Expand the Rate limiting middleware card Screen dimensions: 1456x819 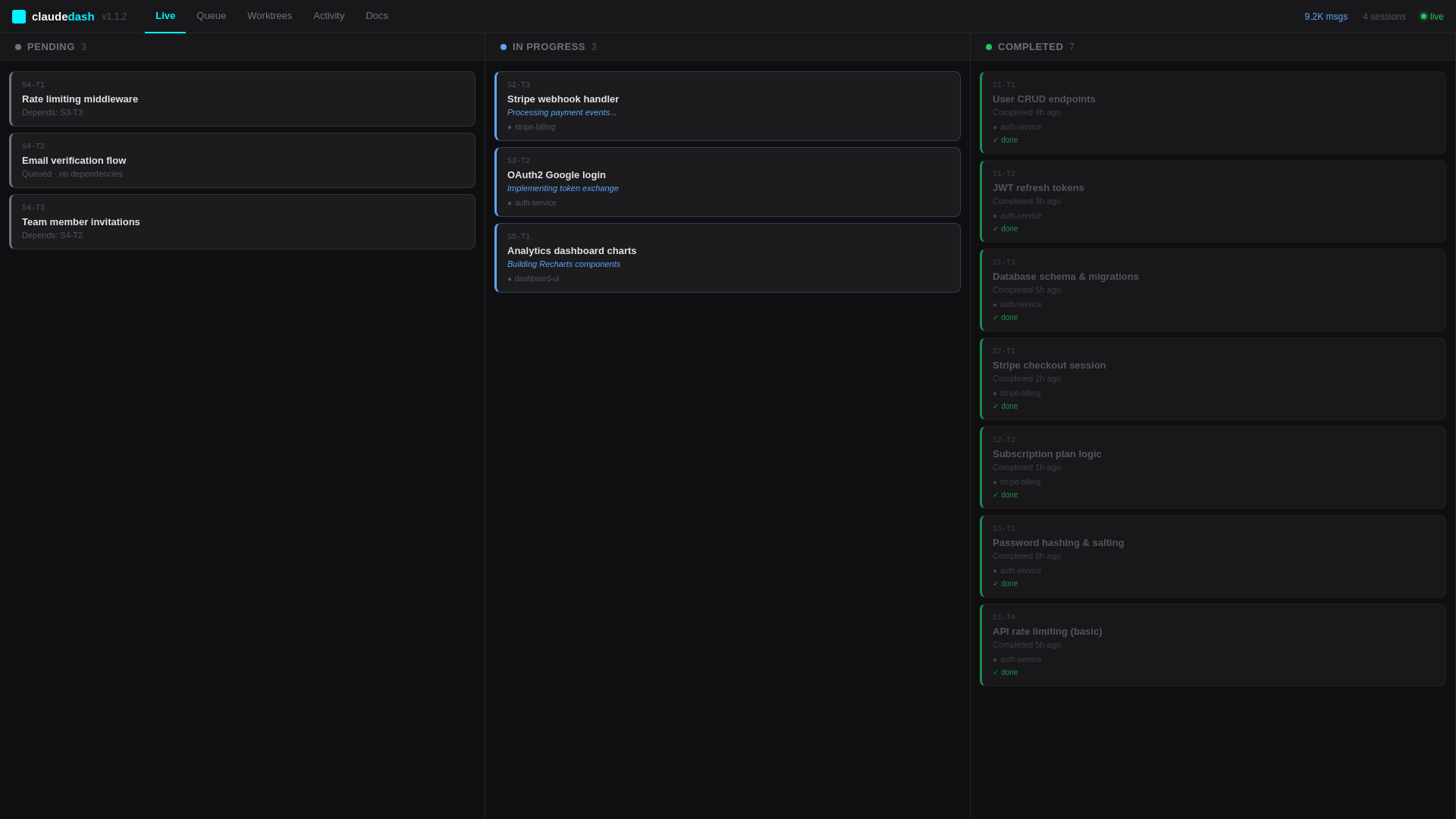(241, 99)
